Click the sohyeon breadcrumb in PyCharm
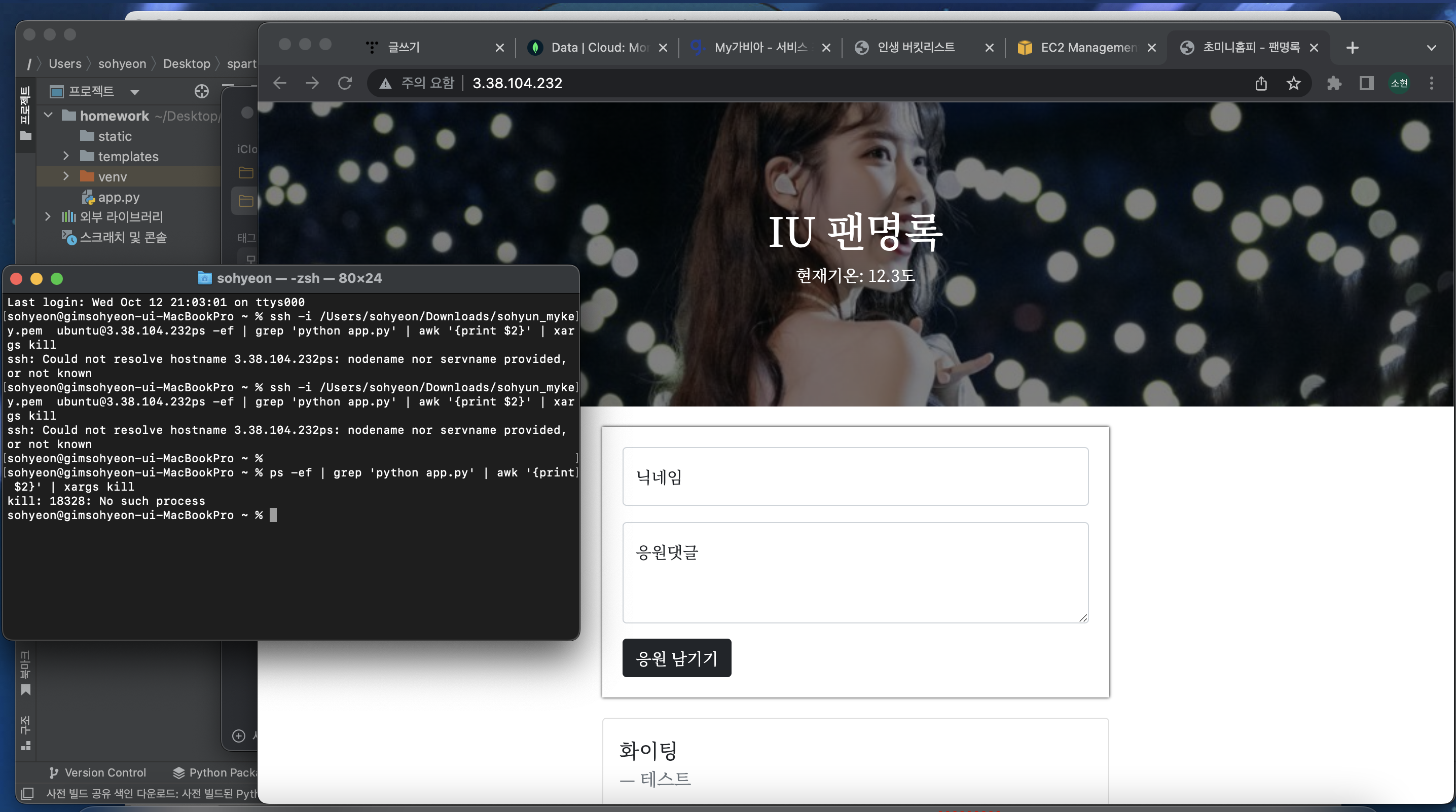 click(x=122, y=64)
